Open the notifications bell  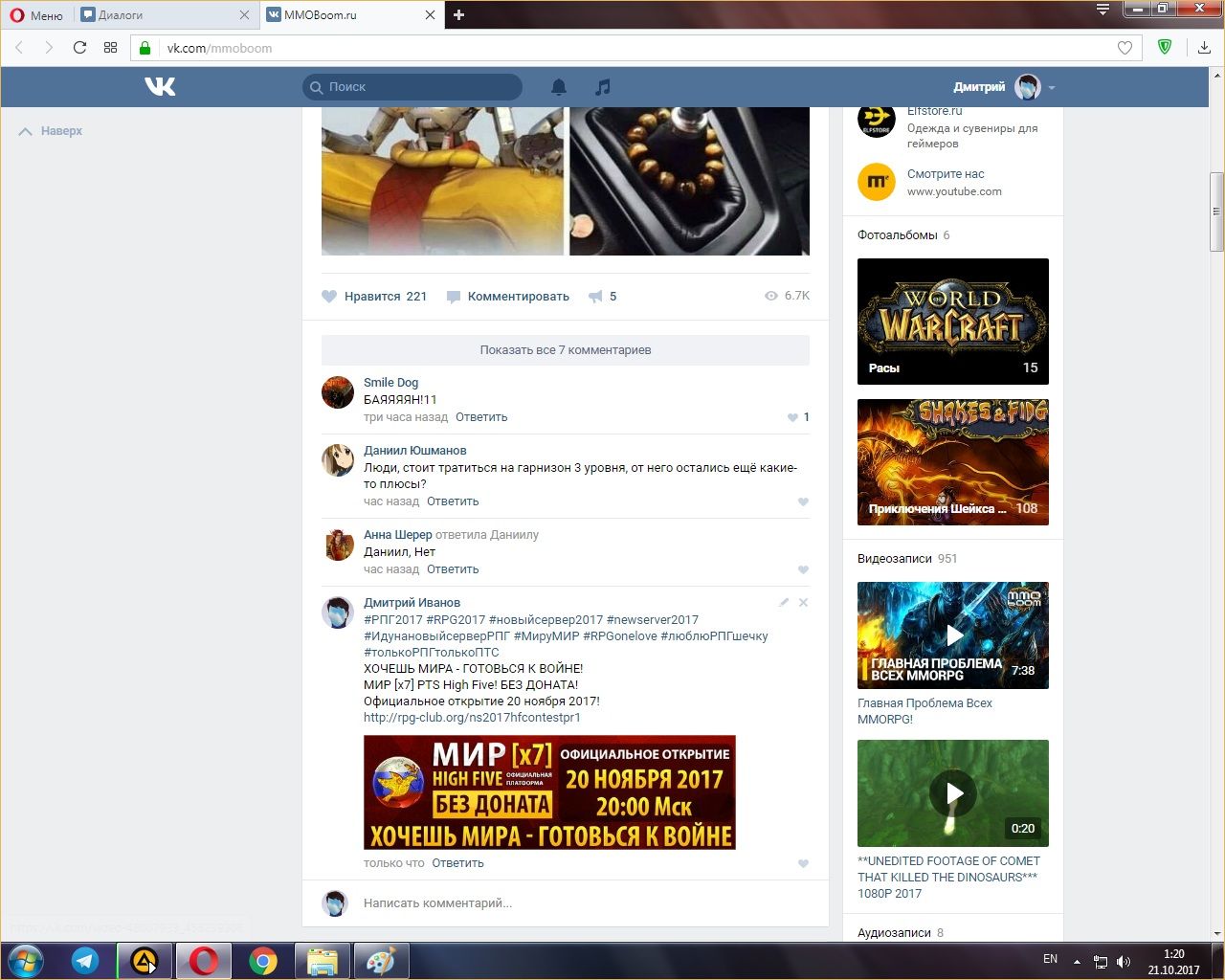coord(559,87)
